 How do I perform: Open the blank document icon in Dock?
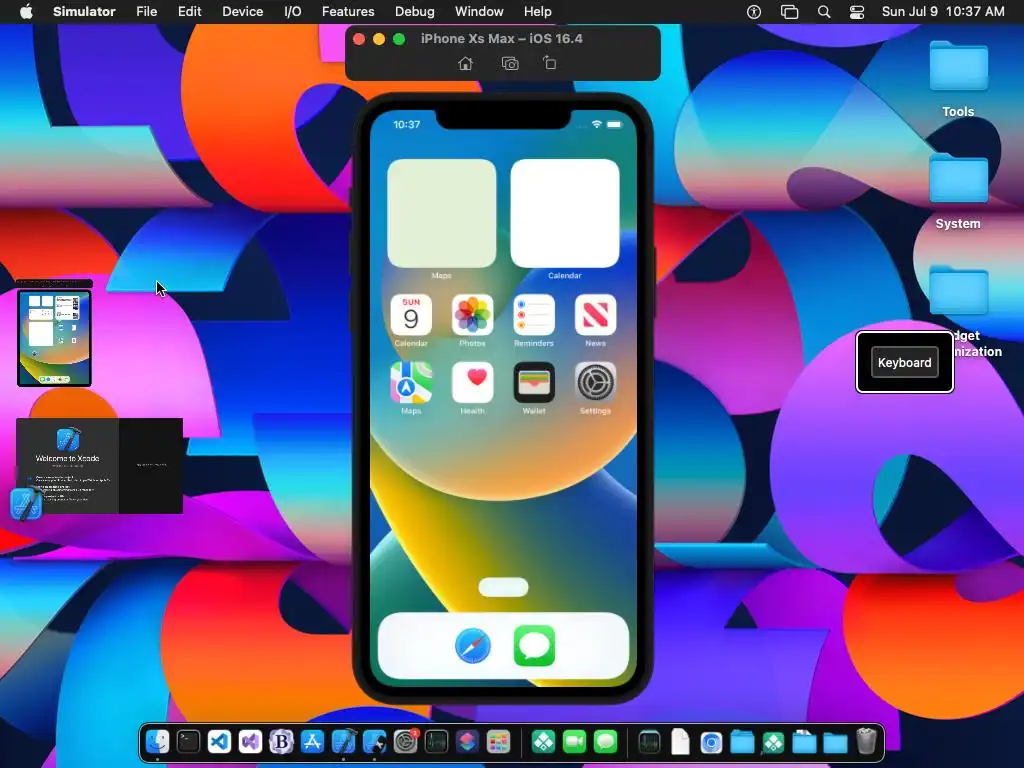[680, 742]
